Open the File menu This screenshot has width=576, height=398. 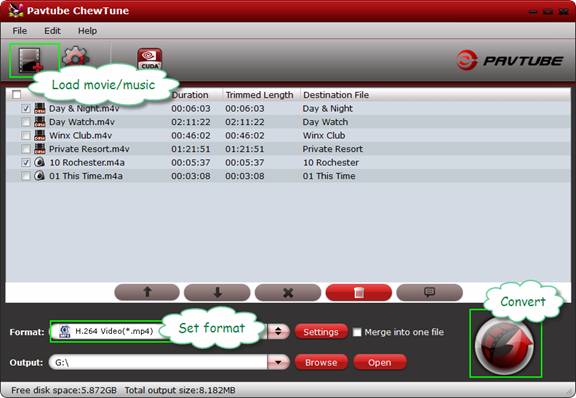(19, 31)
